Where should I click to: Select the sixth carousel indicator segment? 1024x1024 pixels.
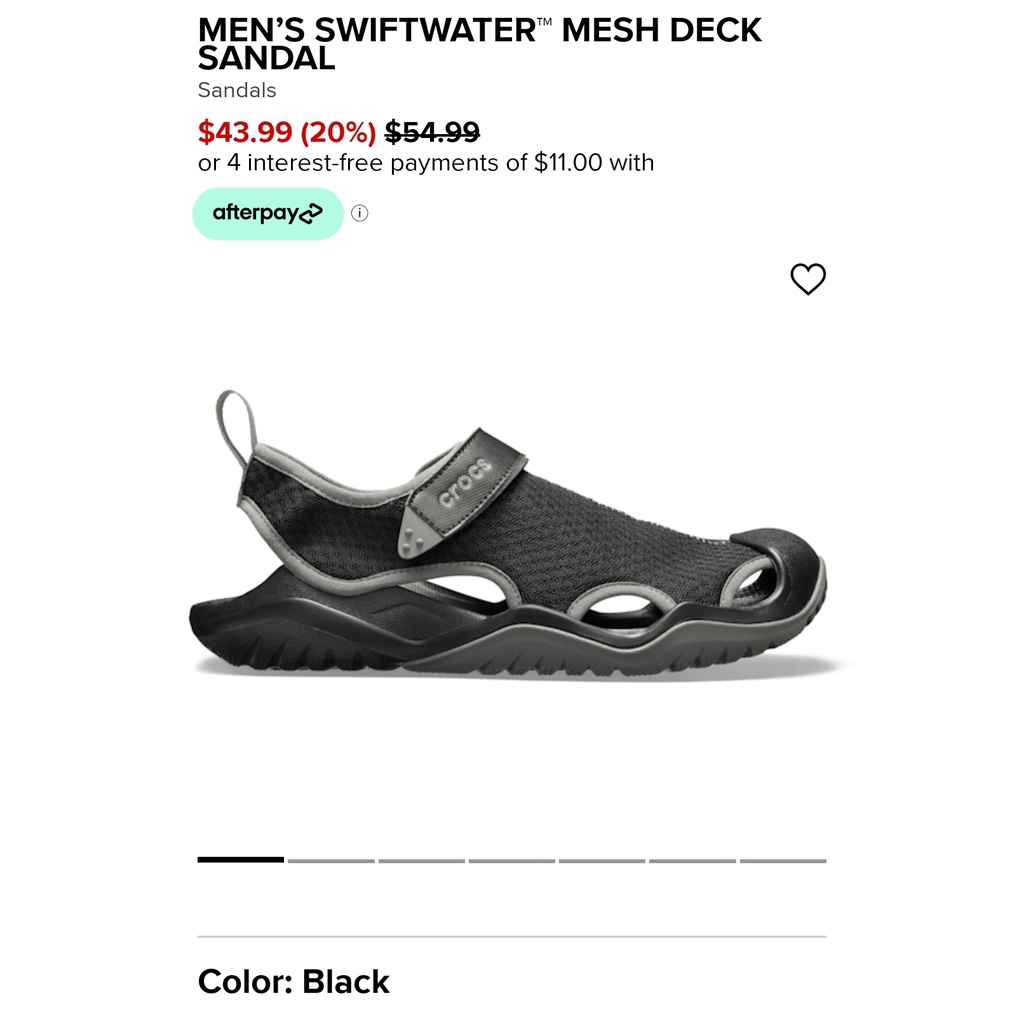click(x=692, y=860)
